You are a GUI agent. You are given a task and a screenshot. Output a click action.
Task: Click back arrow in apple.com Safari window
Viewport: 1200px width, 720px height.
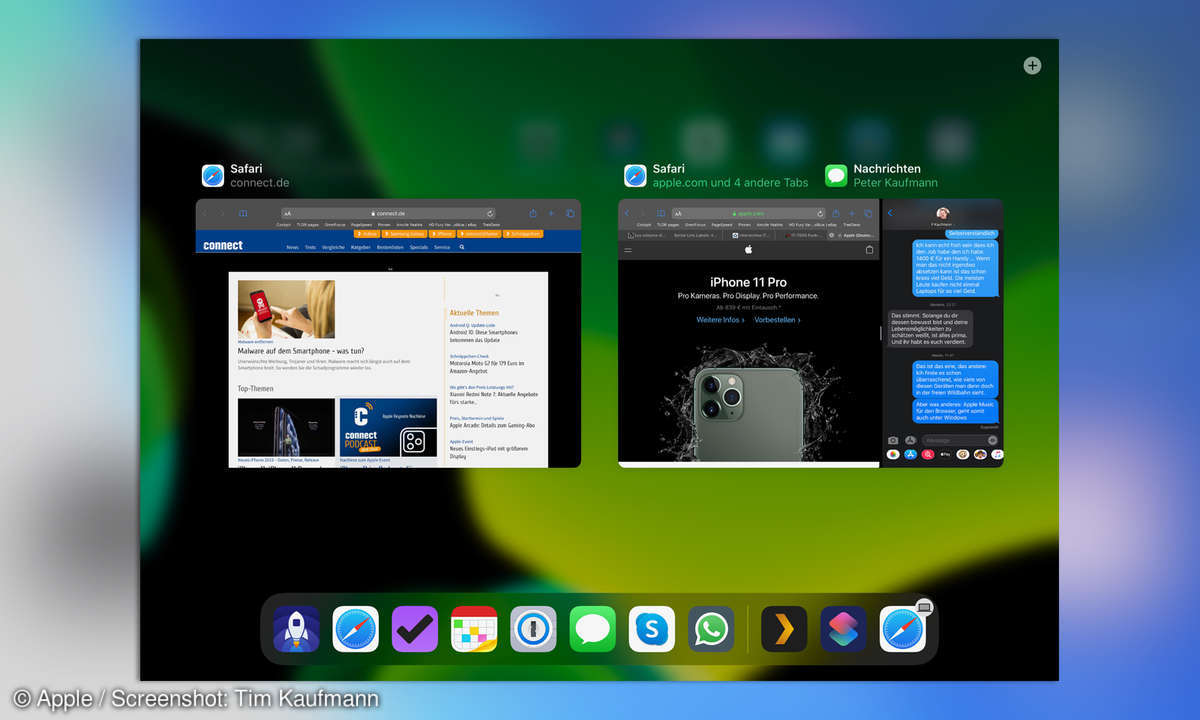click(627, 213)
